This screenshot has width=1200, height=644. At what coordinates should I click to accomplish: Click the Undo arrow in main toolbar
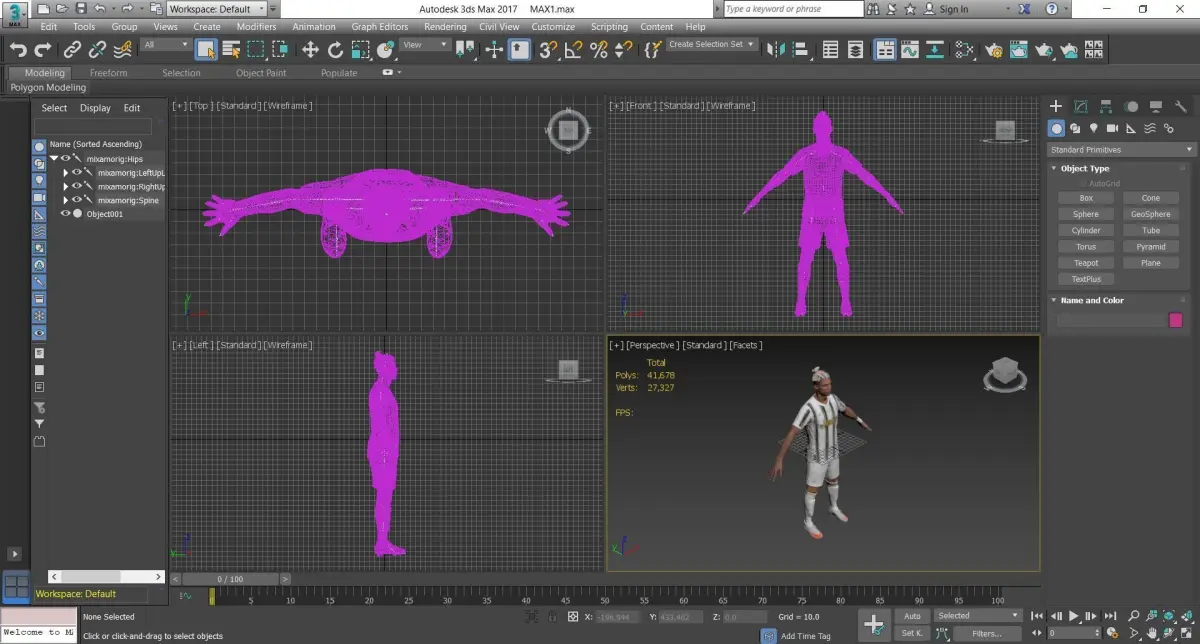click(18, 49)
